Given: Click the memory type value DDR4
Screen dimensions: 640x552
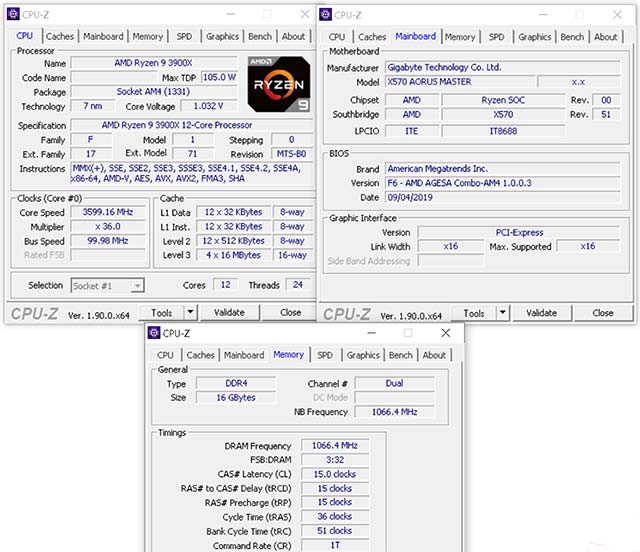Looking at the screenshot, I should coord(236,383).
